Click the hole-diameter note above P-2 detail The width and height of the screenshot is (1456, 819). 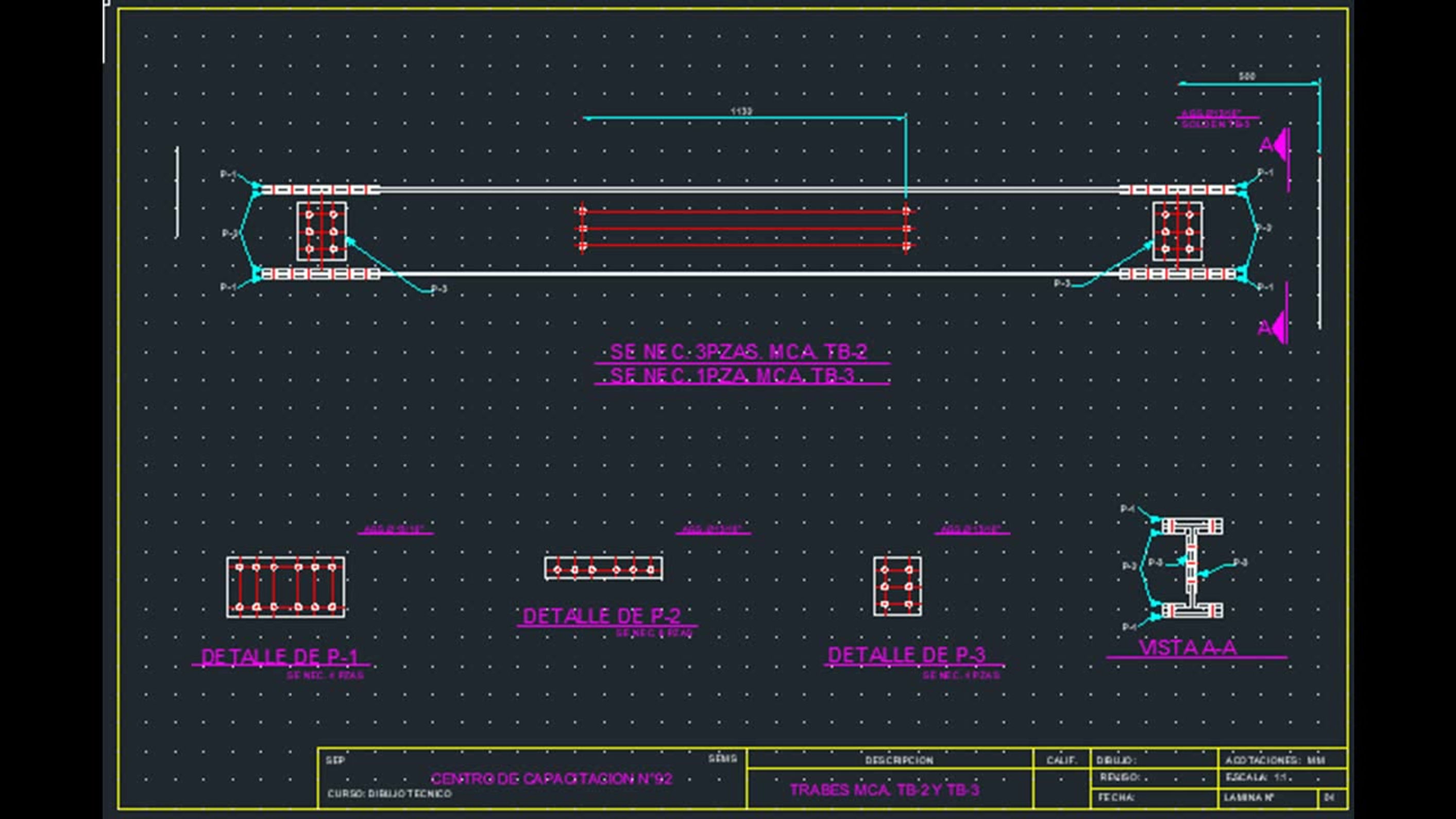pyautogui.click(x=712, y=529)
